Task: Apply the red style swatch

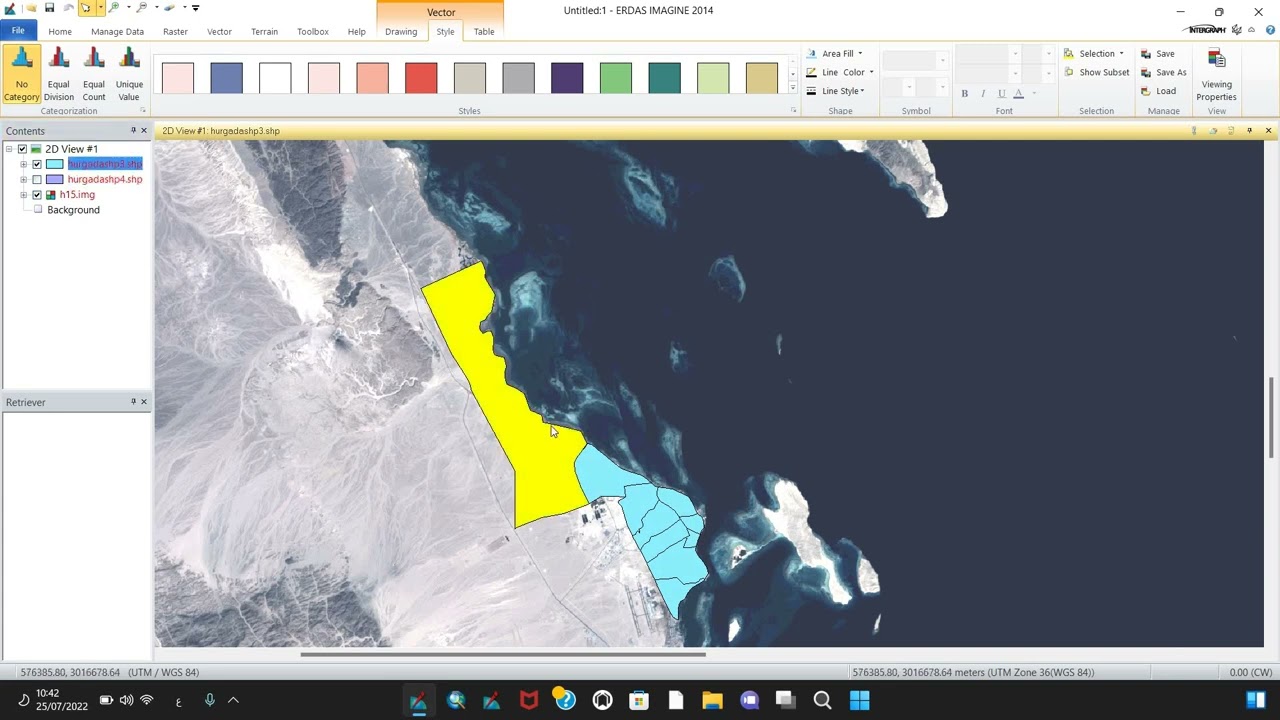Action: pos(421,78)
